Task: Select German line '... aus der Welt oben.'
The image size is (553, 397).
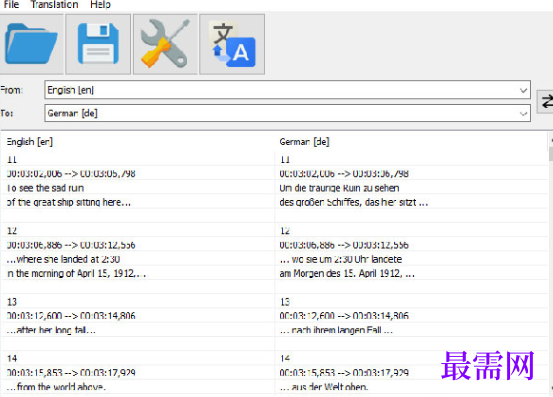Action: pyautogui.click(x=324, y=387)
